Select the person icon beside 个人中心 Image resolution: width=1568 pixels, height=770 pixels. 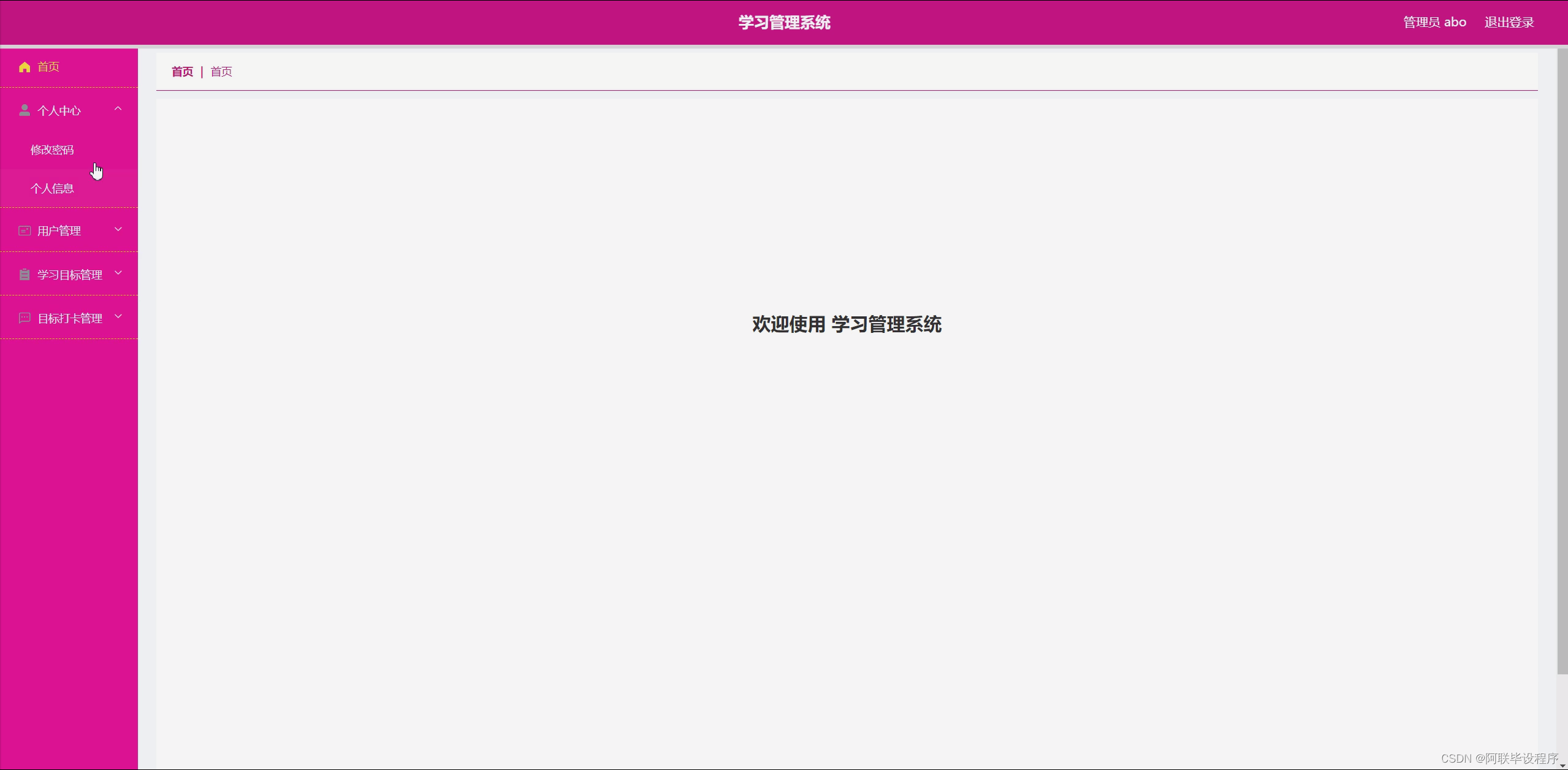(x=25, y=109)
